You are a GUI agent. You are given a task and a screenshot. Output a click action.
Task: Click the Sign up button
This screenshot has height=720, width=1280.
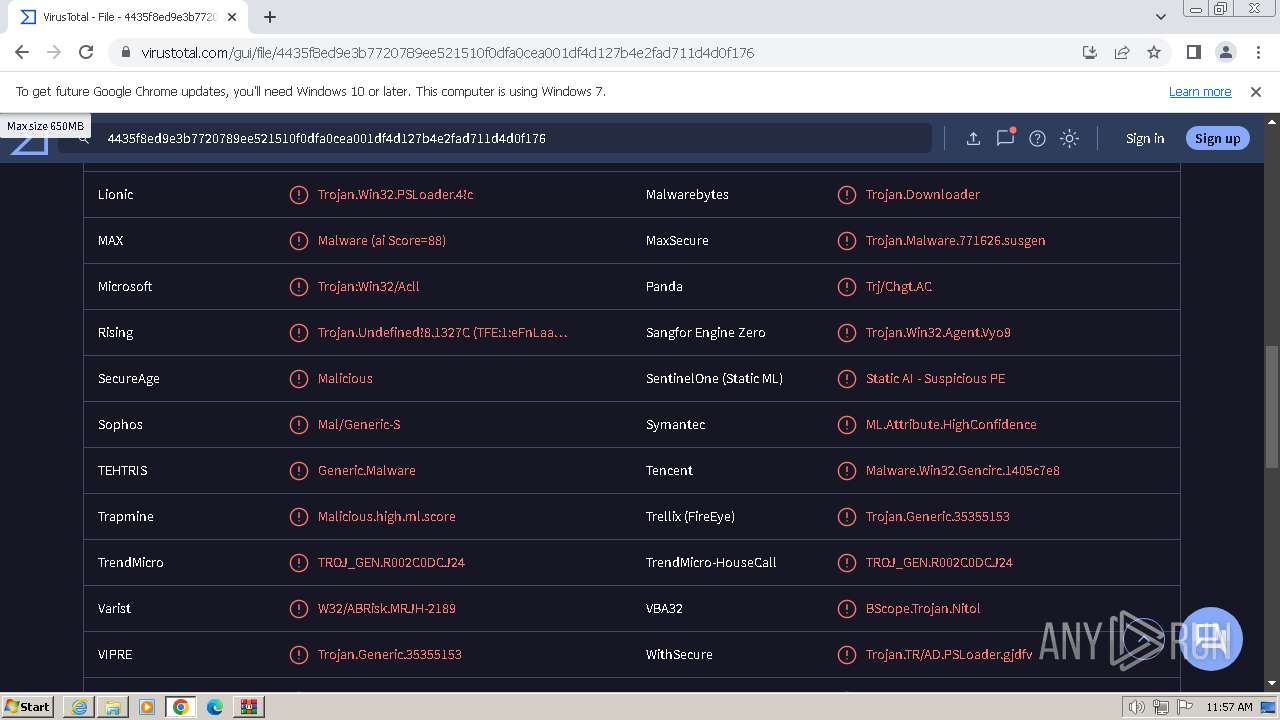click(1217, 138)
